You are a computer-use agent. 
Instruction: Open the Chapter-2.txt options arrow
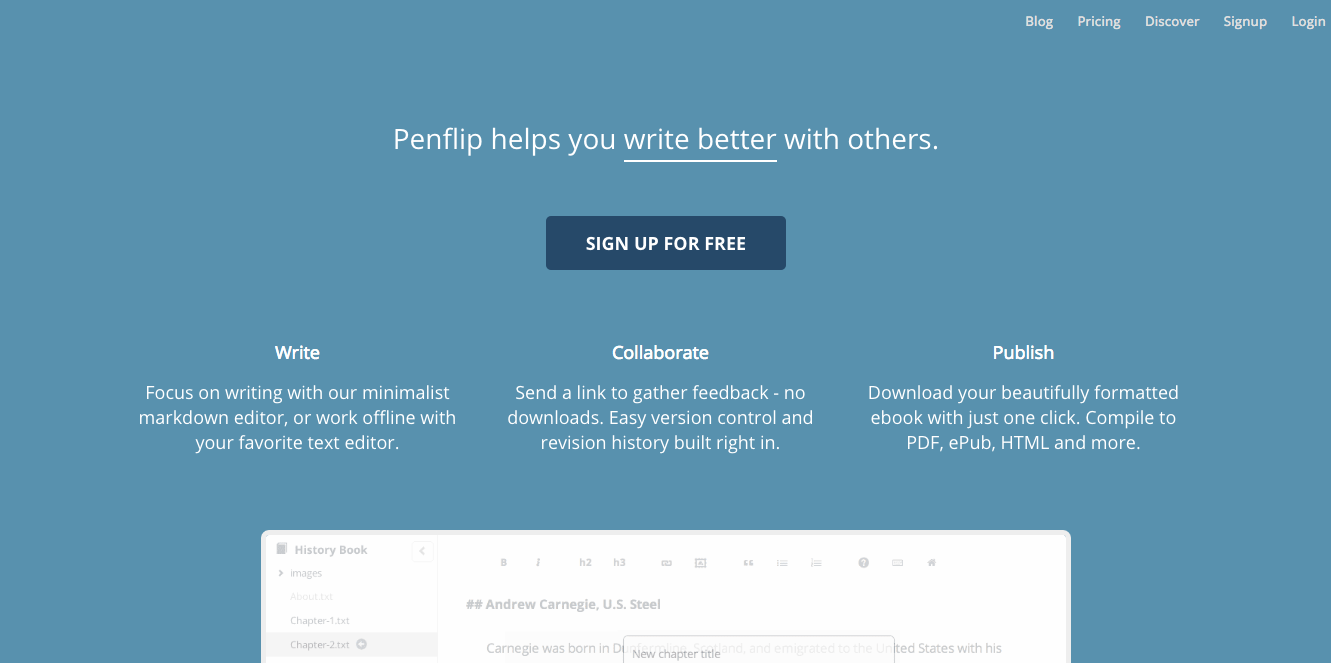[362, 644]
